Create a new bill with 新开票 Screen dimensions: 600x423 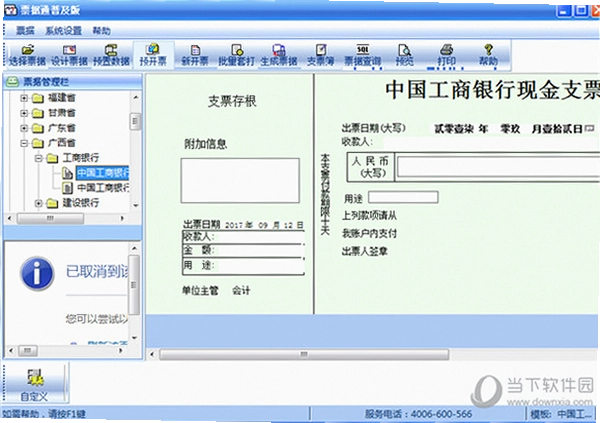pyautogui.click(x=195, y=56)
